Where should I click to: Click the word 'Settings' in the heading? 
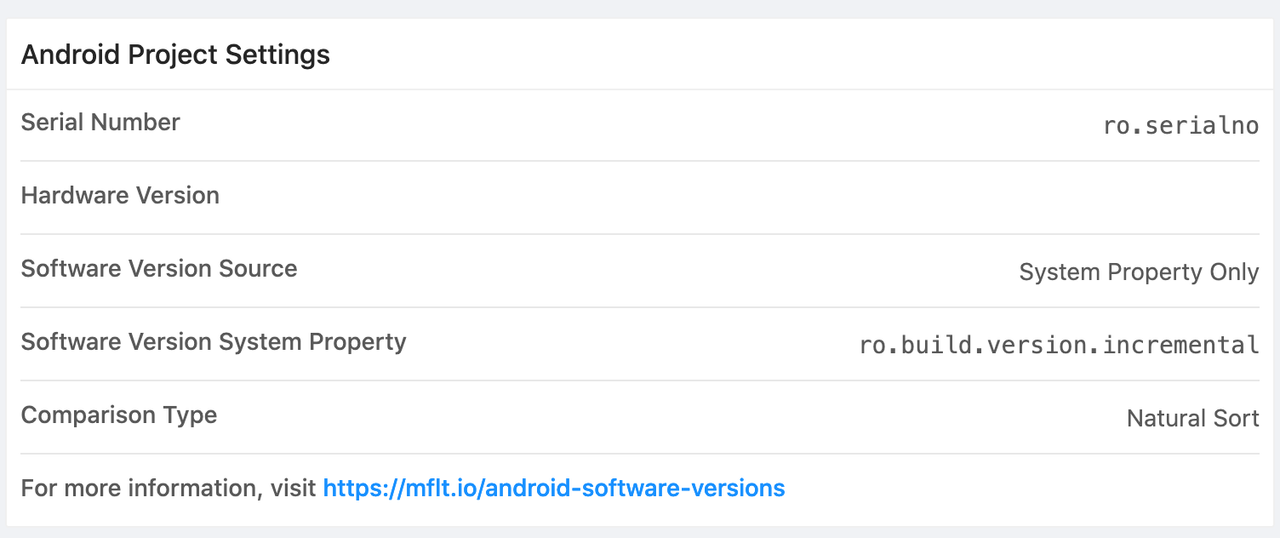277,54
